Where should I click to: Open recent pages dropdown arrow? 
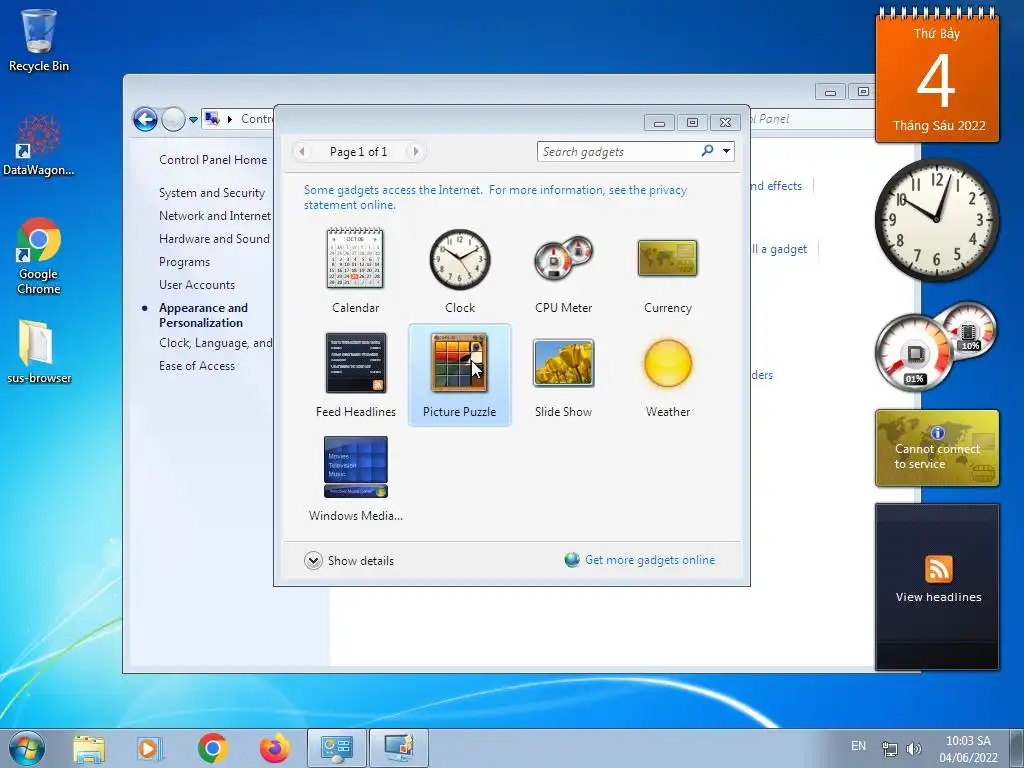pyautogui.click(x=193, y=120)
